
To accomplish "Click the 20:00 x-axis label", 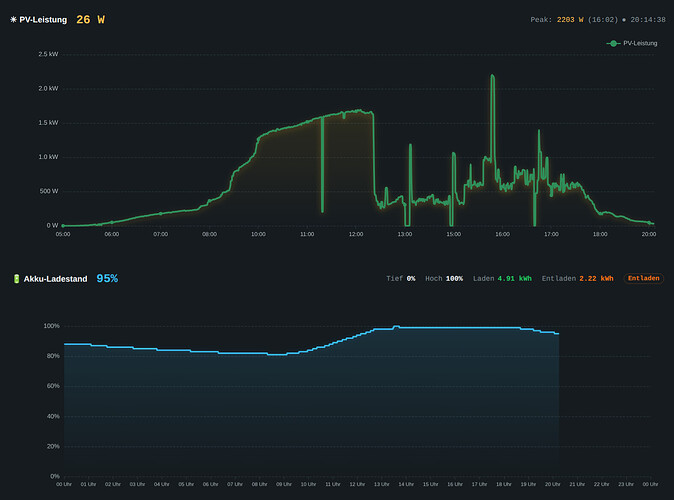I will pos(649,234).
